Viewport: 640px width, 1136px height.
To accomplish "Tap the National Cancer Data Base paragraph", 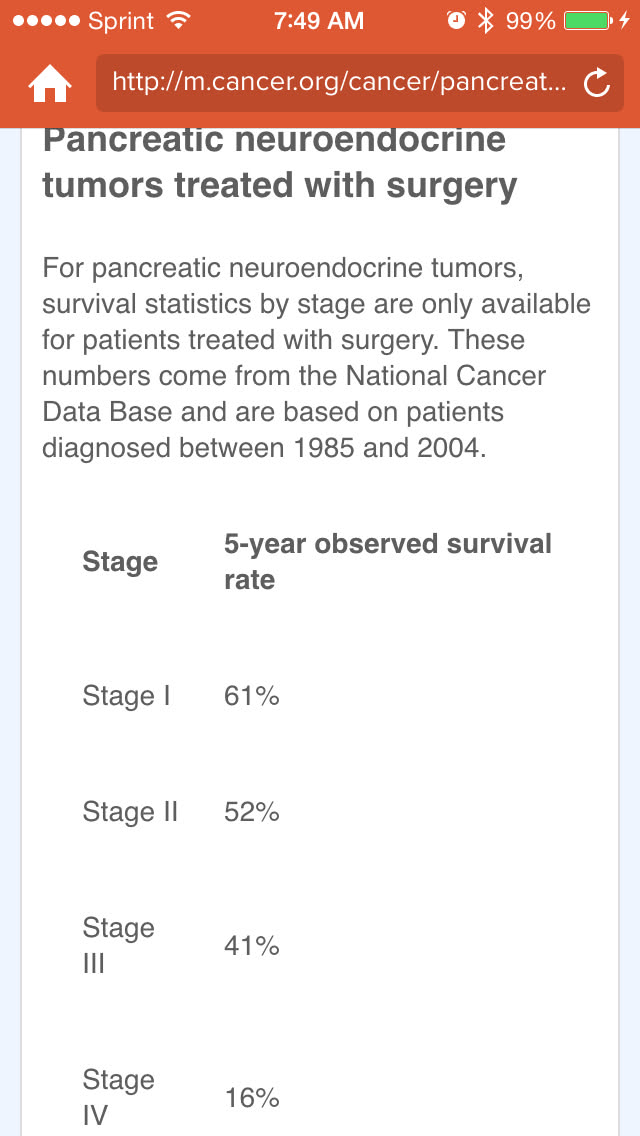I will pyautogui.click(x=316, y=358).
